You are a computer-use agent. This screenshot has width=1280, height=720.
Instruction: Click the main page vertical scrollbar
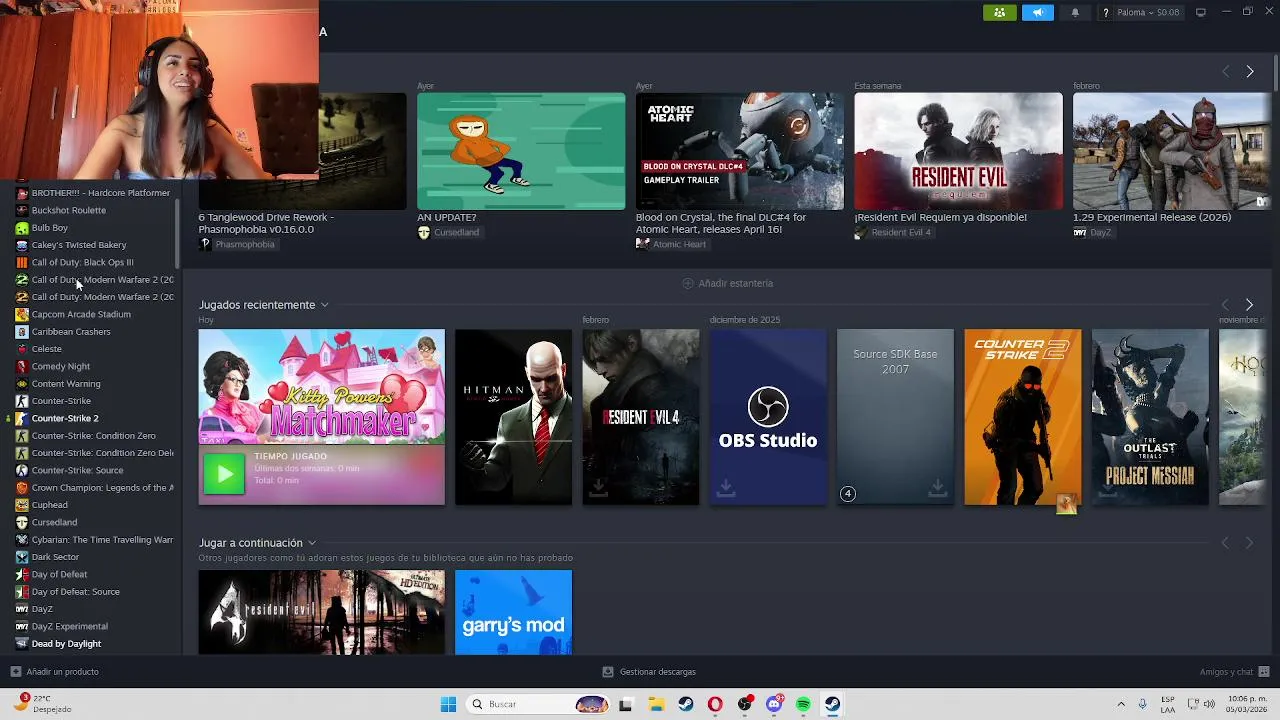point(1276,75)
